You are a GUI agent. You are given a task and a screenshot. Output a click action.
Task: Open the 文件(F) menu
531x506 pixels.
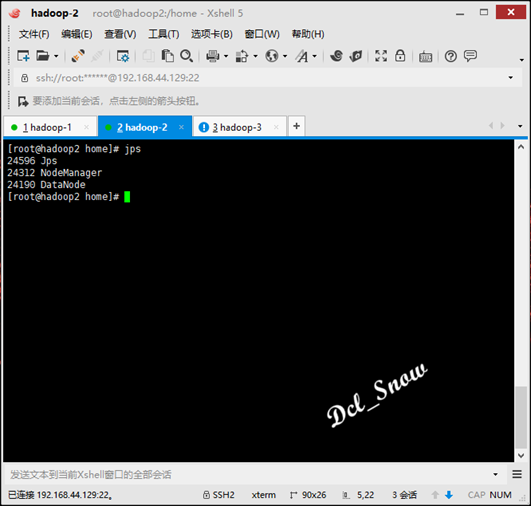pyautogui.click(x=34, y=34)
